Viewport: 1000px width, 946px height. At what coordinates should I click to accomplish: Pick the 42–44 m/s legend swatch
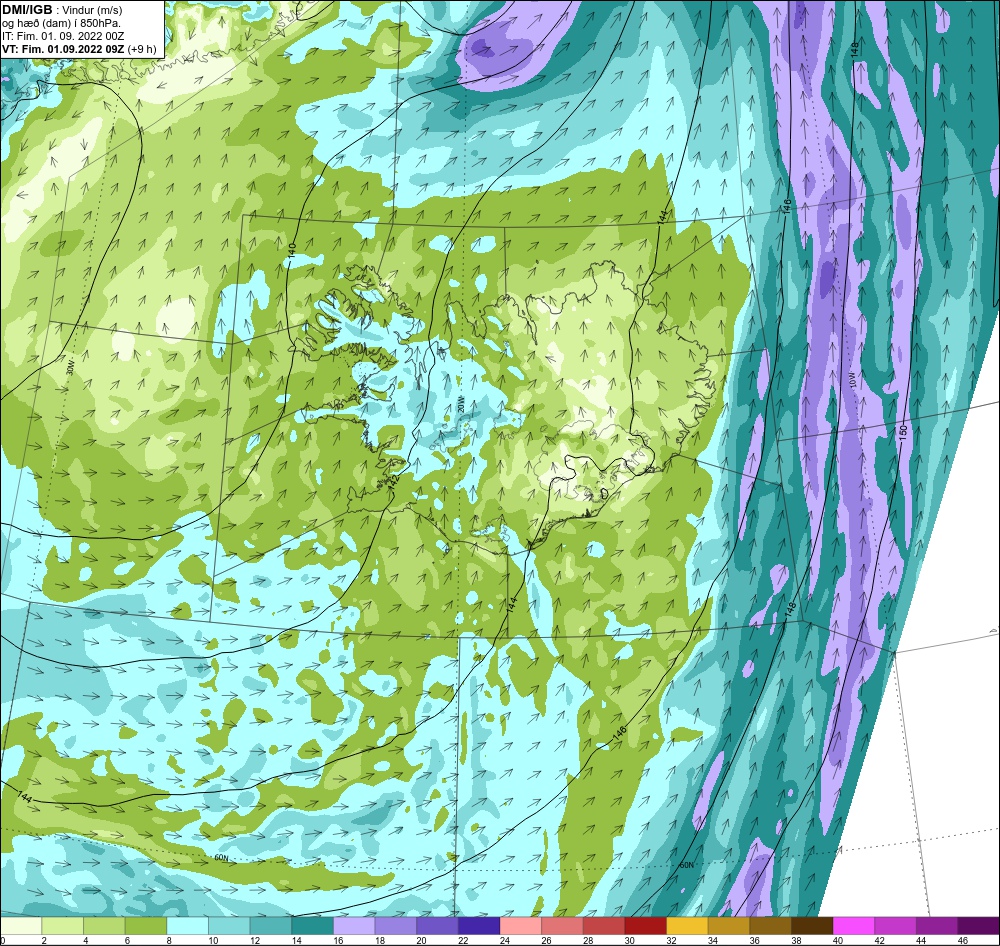point(896,926)
